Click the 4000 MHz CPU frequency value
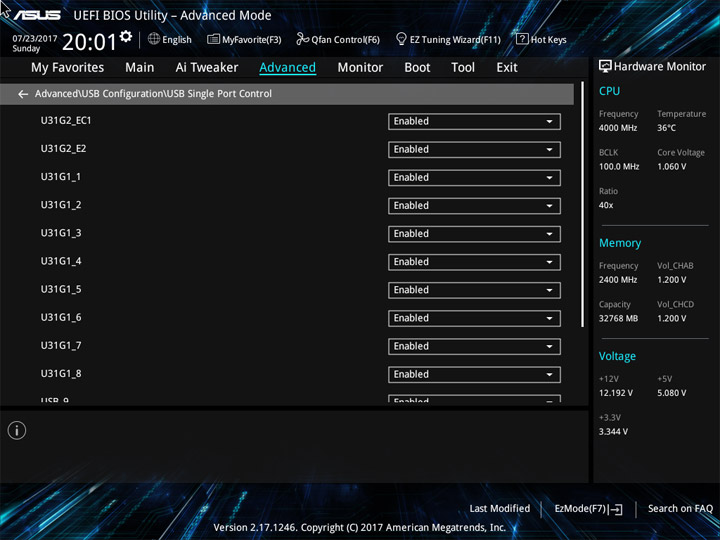This screenshot has height=540, width=720. 618,128
